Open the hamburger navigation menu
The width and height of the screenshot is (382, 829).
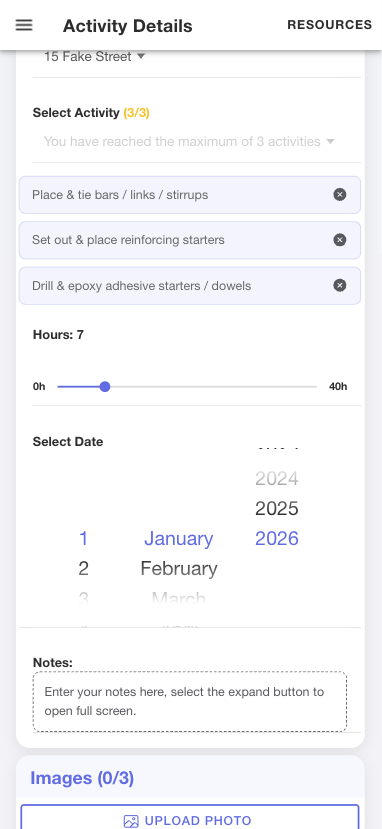click(x=24, y=25)
